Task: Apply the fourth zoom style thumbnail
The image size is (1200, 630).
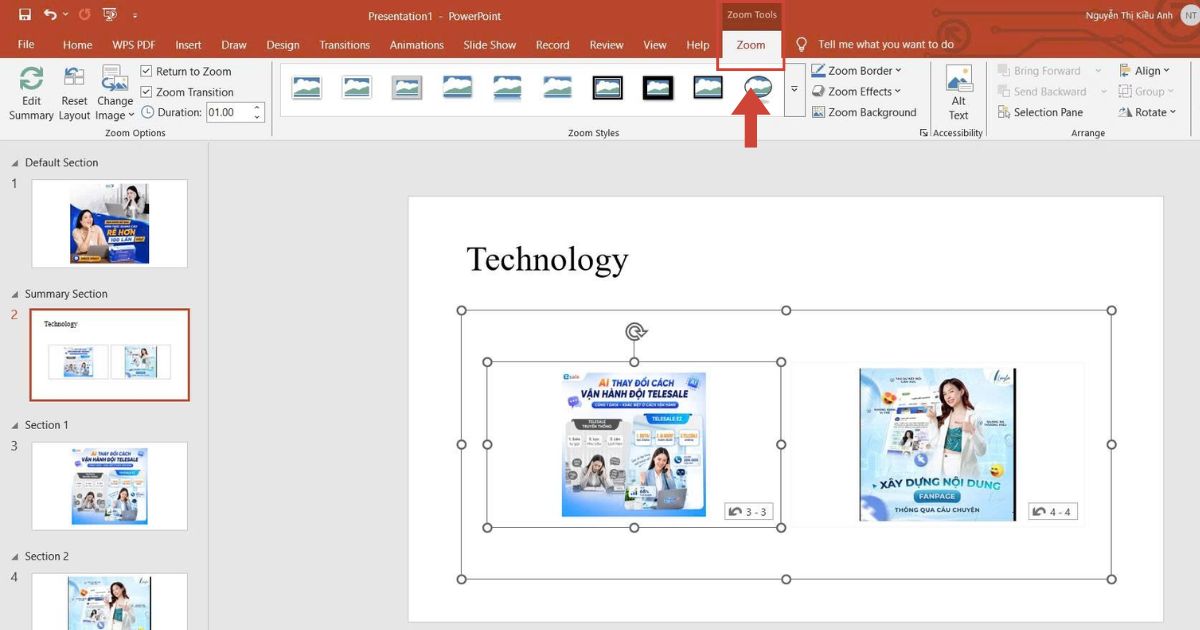Action: 457,88
